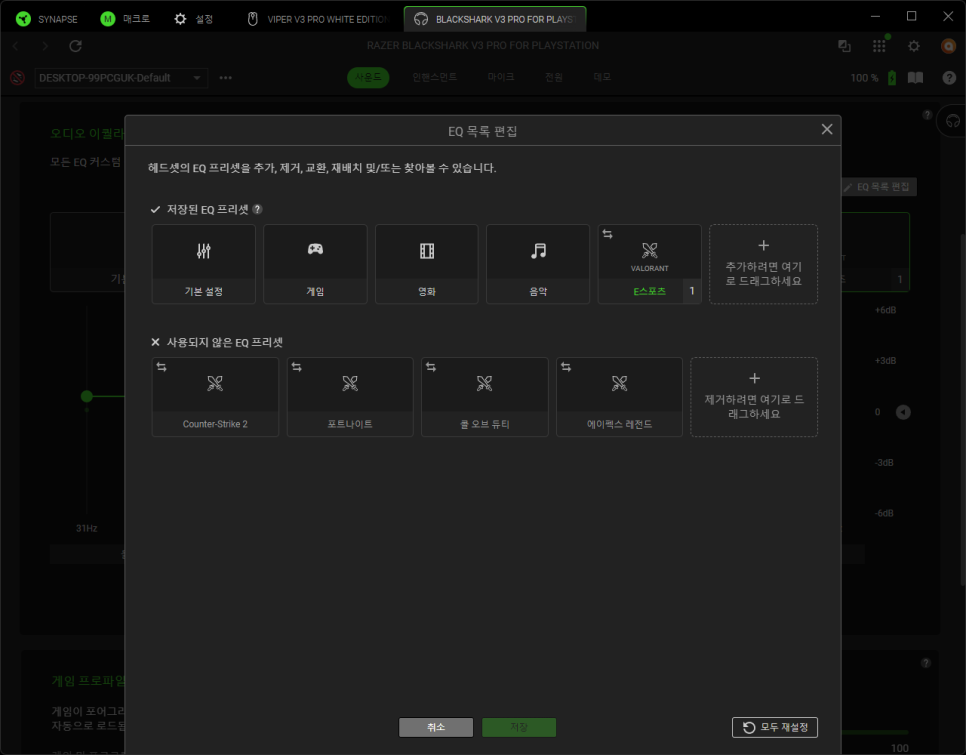
Task: Select the 에이펙스 레전드 preset tile
Action: (x=619, y=396)
